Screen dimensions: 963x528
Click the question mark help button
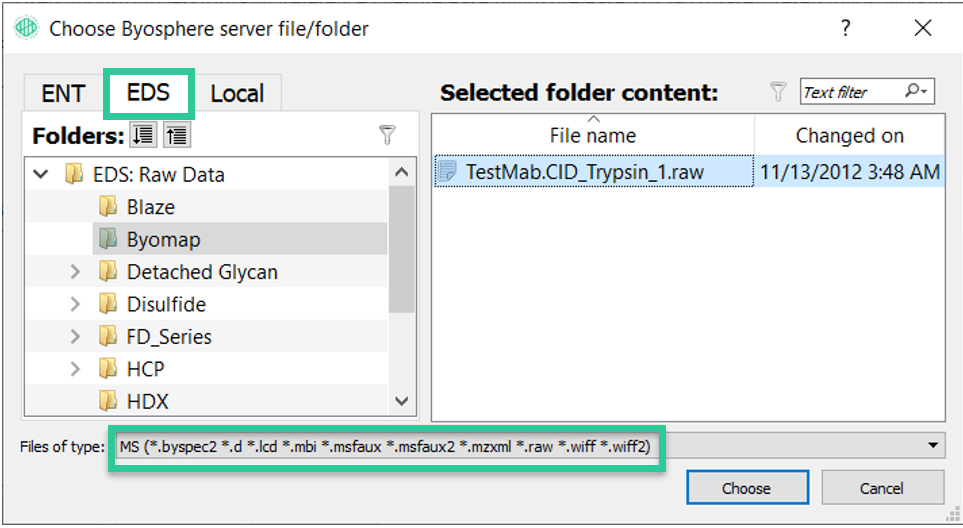pos(846,28)
